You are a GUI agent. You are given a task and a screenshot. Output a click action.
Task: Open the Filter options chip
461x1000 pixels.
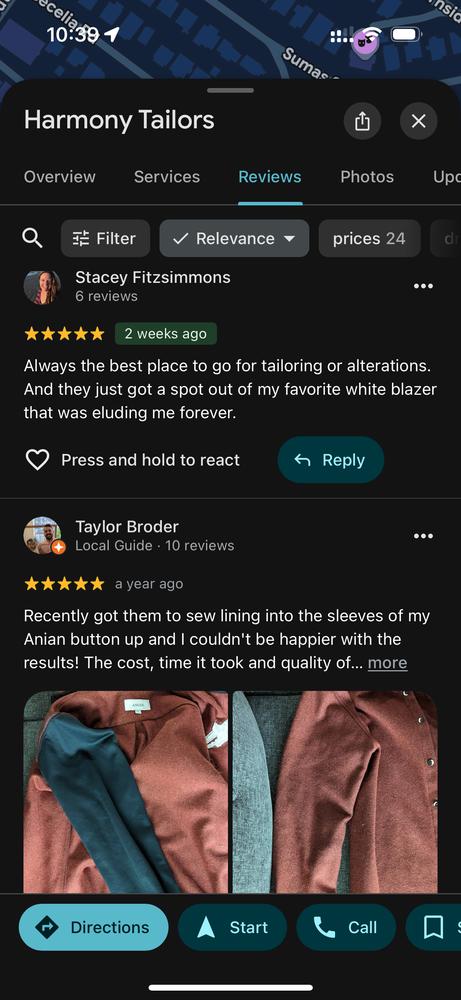tap(105, 239)
